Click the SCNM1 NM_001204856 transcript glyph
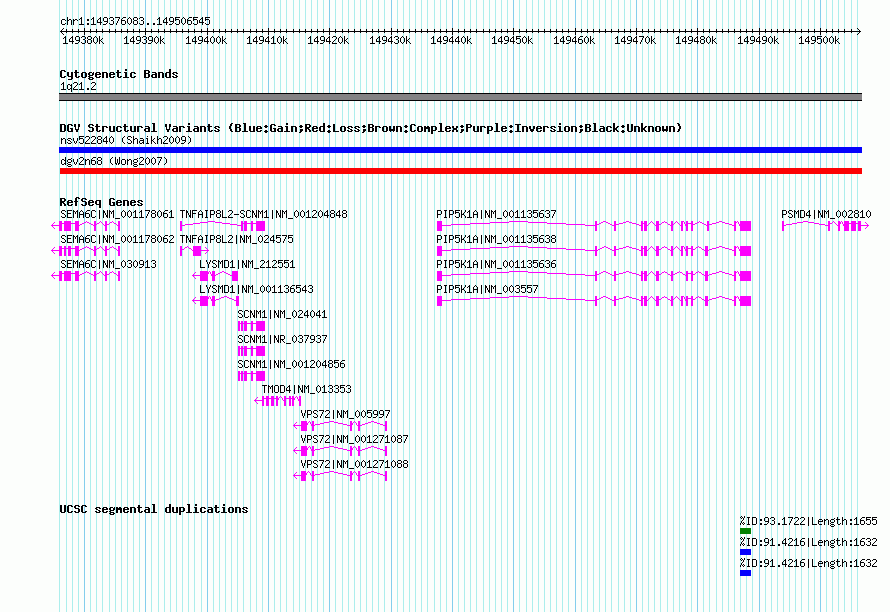Image resolution: width=890 pixels, height=612 pixels. click(251, 376)
